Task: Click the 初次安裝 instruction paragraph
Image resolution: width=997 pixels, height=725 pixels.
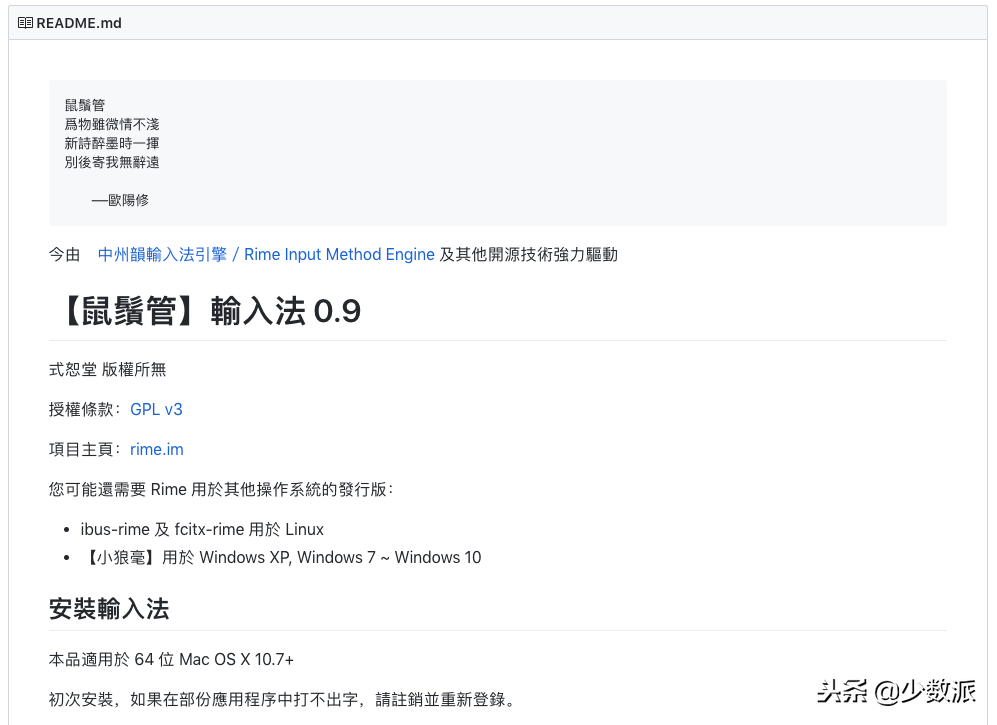Action: pyautogui.click(x=284, y=700)
